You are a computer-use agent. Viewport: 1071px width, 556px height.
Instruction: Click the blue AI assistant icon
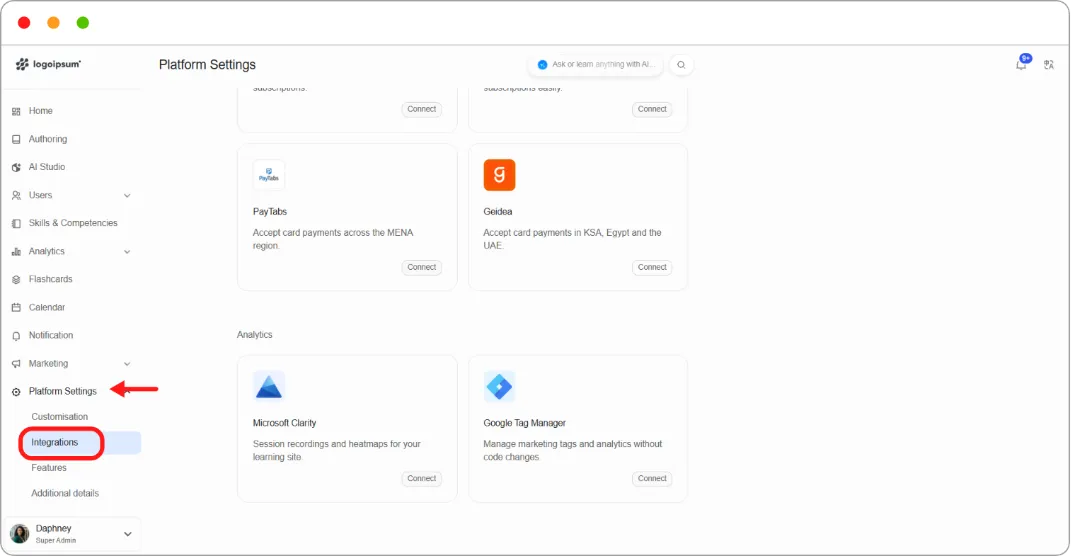pos(542,65)
